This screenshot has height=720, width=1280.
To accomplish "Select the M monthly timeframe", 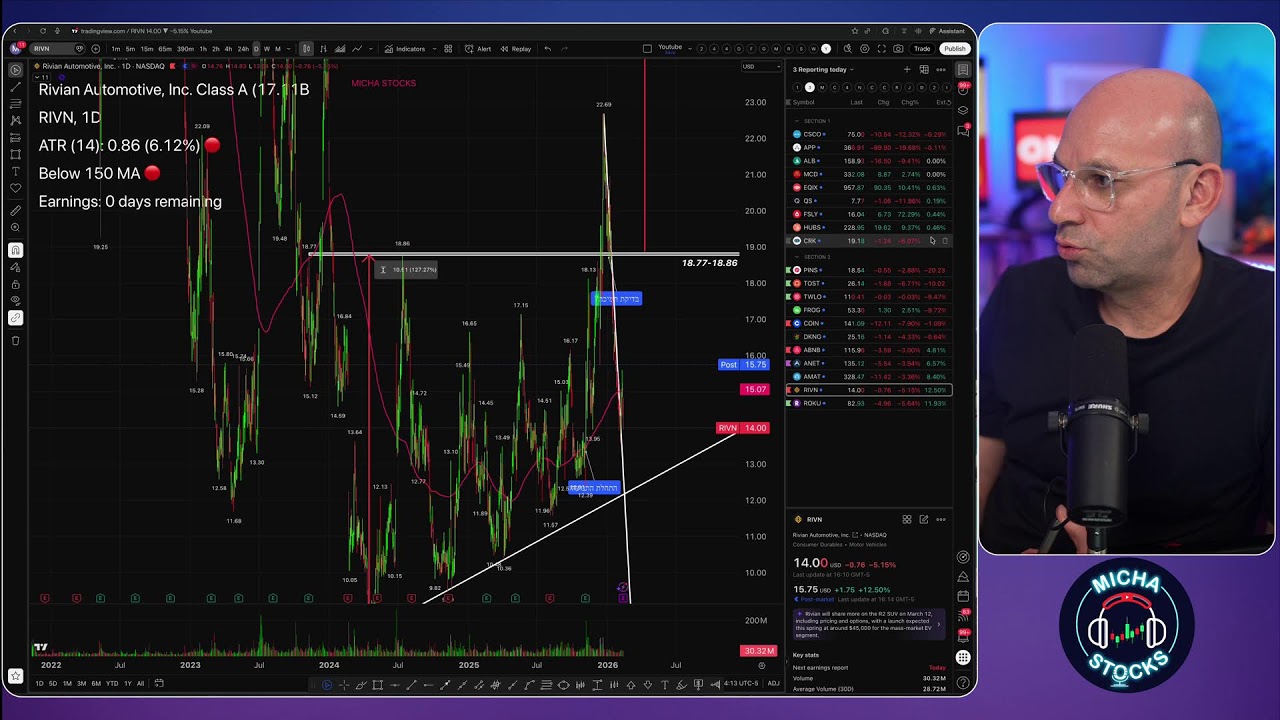I will pyautogui.click(x=277, y=49).
